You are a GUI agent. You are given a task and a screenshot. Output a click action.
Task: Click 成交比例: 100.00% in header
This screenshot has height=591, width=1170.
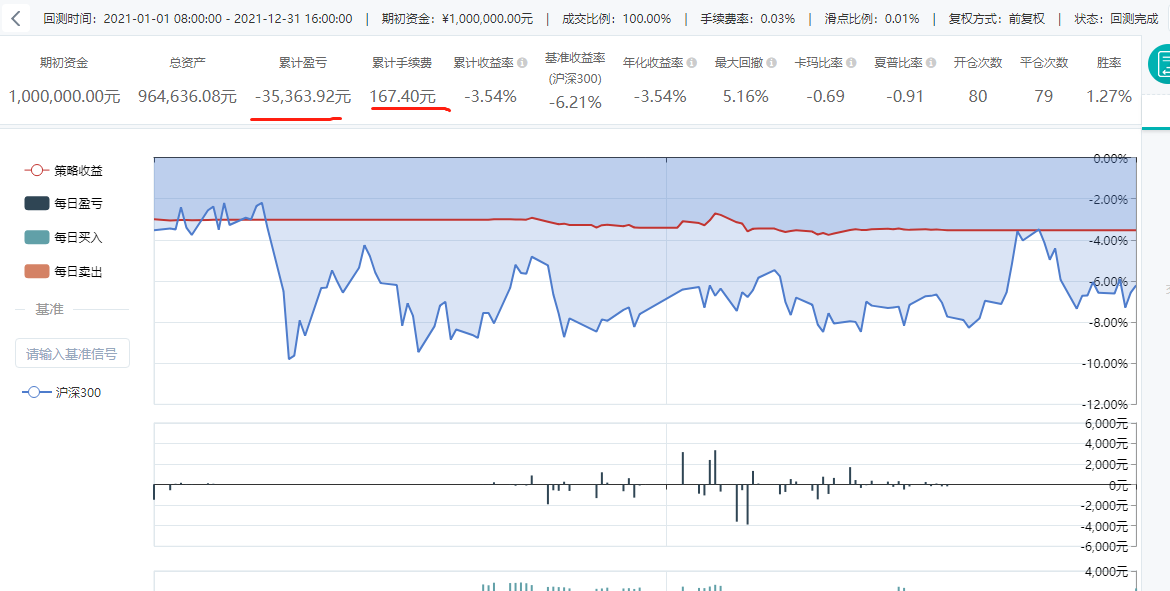[x=616, y=19]
